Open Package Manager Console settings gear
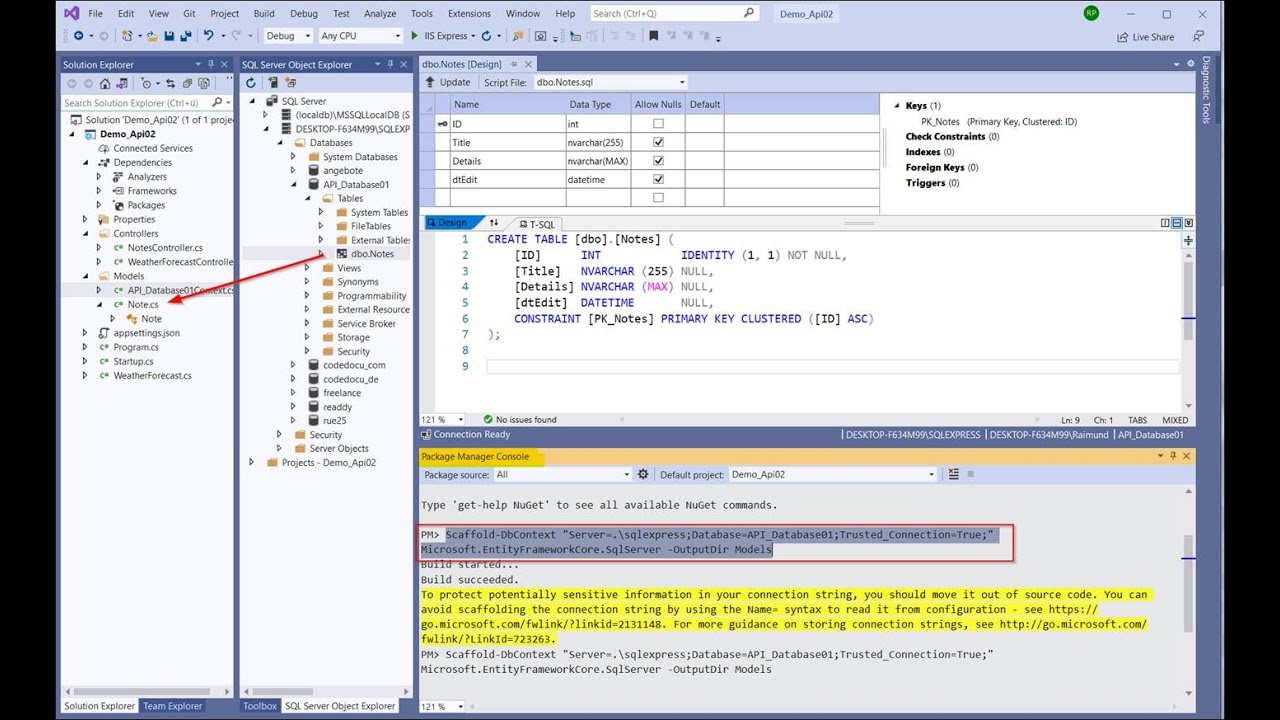The image size is (1280, 720). click(x=643, y=475)
